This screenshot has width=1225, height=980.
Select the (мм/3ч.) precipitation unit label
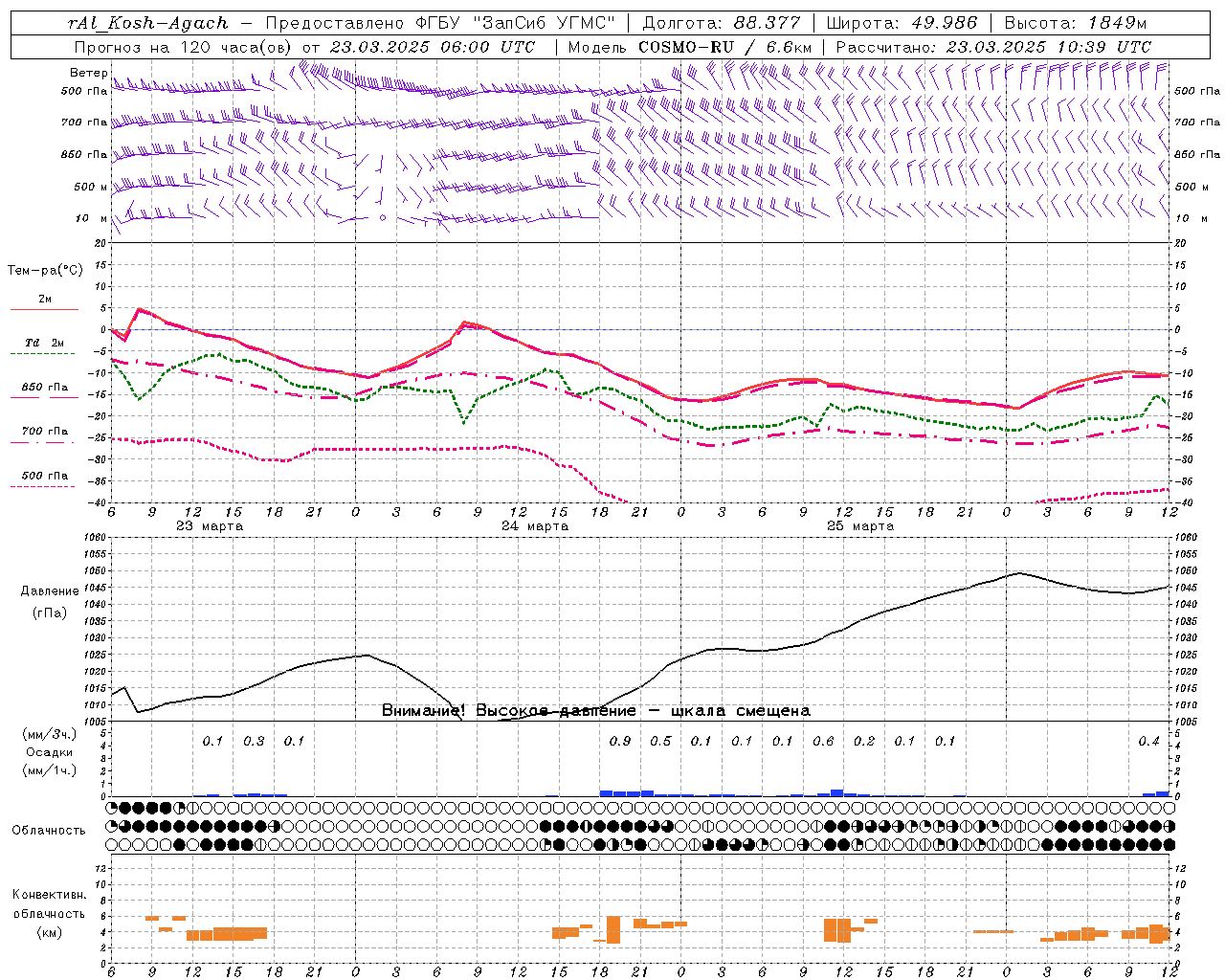click(x=49, y=734)
